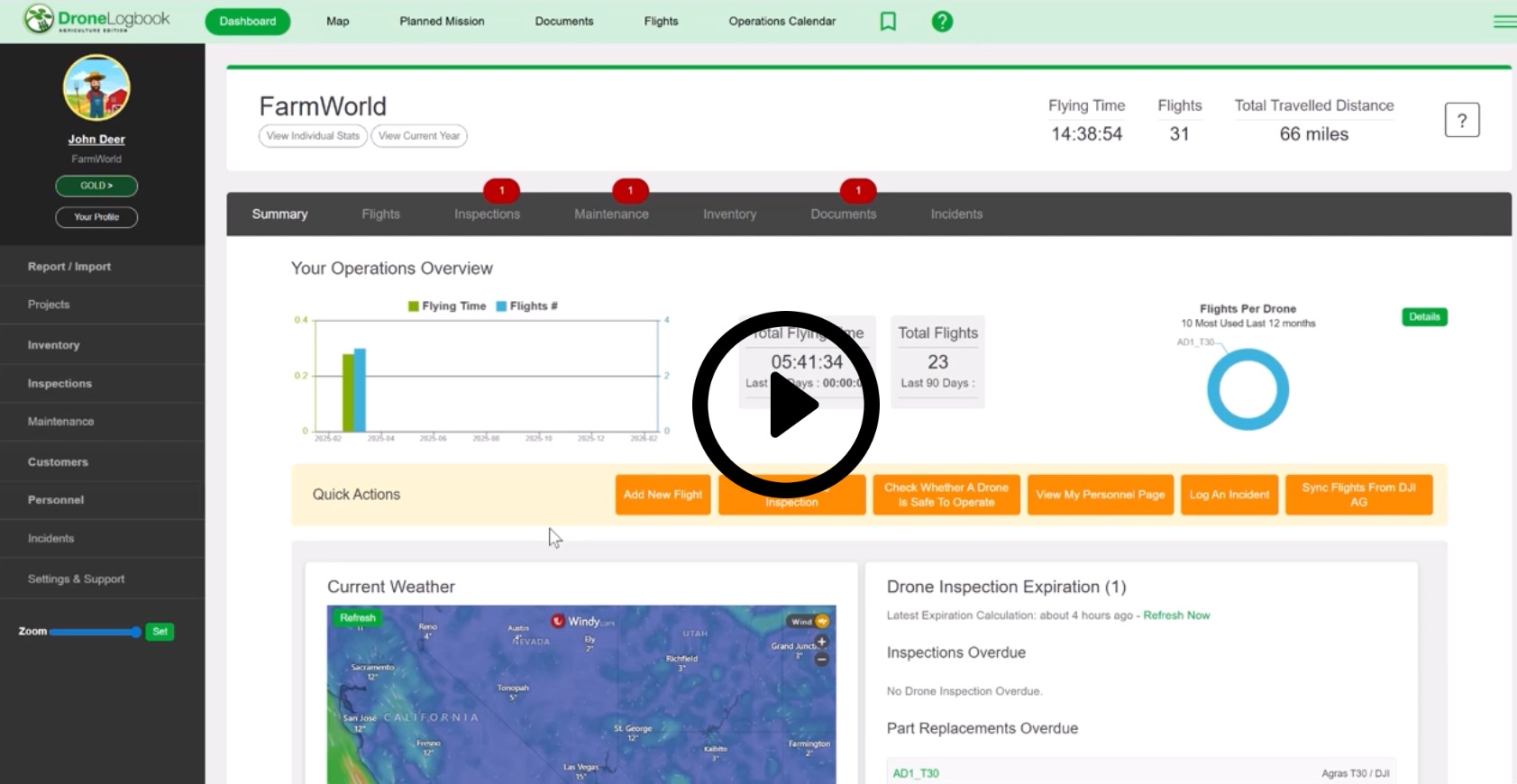Click the John Deer name link
Viewport: 1517px width, 784px height.
96,140
